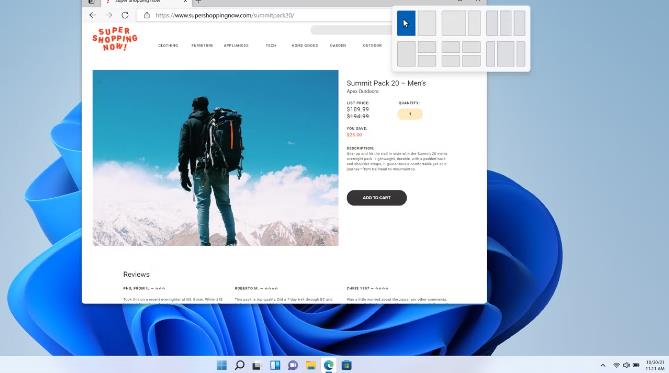Click the address bar URL
The width and height of the screenshot is (669, 373).
click(224, 15)
